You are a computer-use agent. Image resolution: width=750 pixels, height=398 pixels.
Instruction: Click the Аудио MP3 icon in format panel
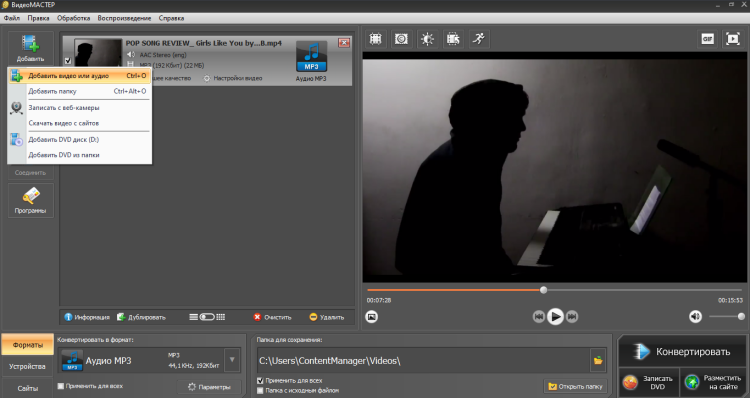coord(72,361)
